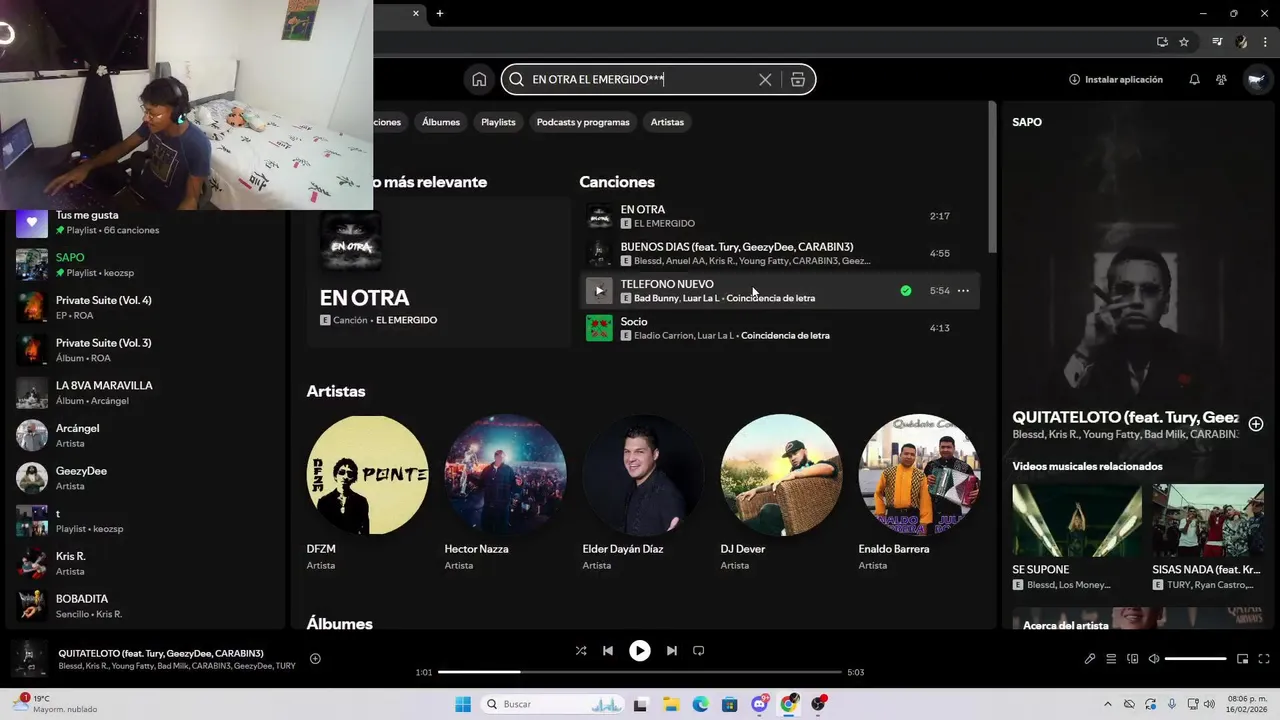Screen dimensions: 1280x720
Task: Open Enaldo Barrera artist card
Action: [920, 493]
